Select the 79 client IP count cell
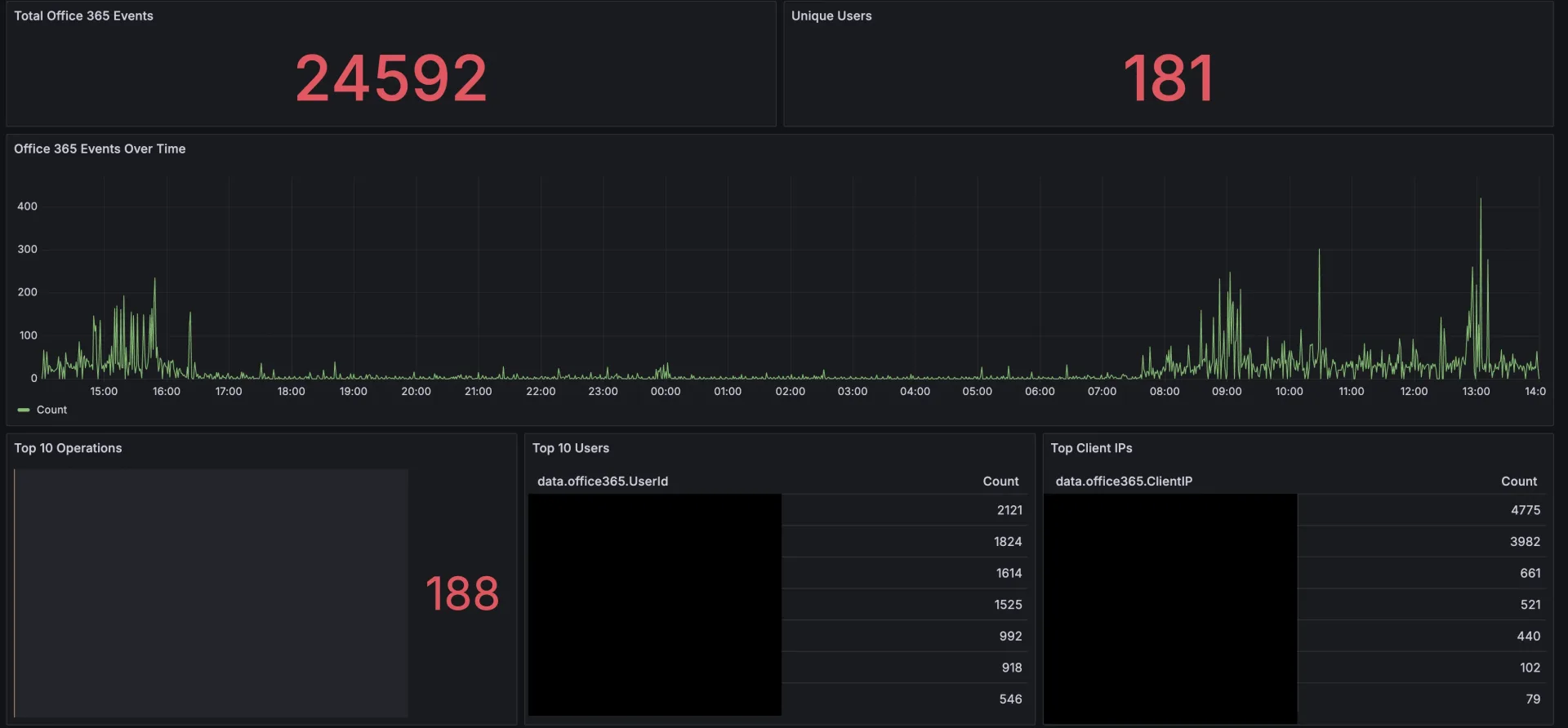1568x728 pixels. [x=1533, y=699]
